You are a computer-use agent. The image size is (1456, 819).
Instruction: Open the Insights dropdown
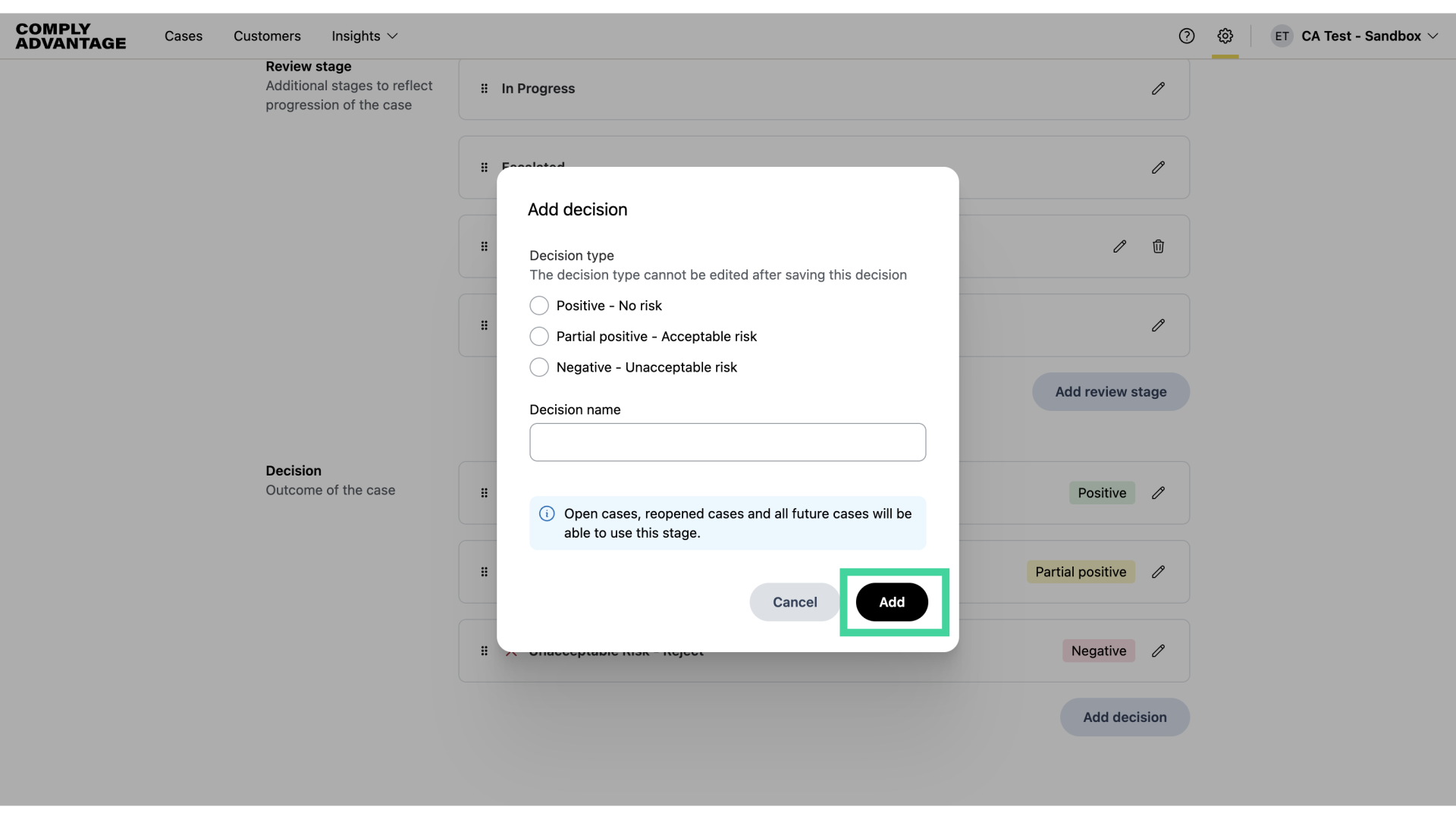[364, 36]
